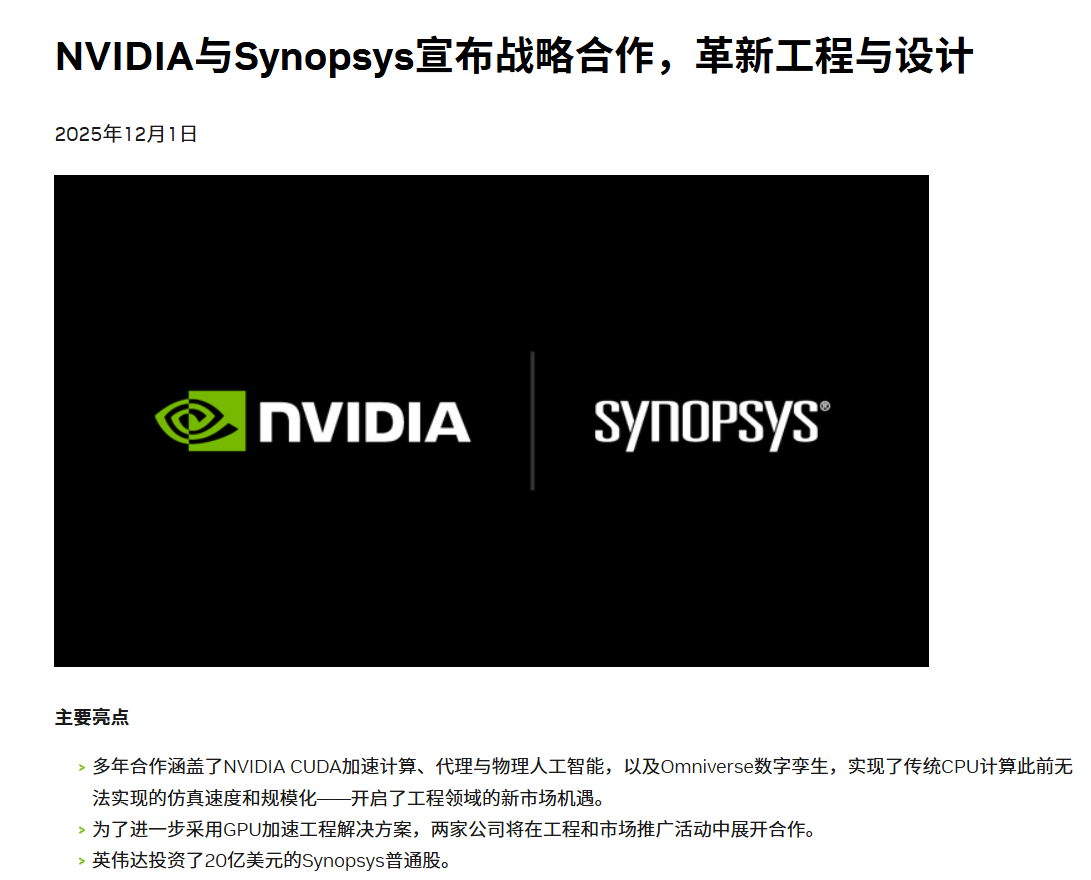
Task: Click the publication date 2025年12月1日
Action: [x=126, y=134]
